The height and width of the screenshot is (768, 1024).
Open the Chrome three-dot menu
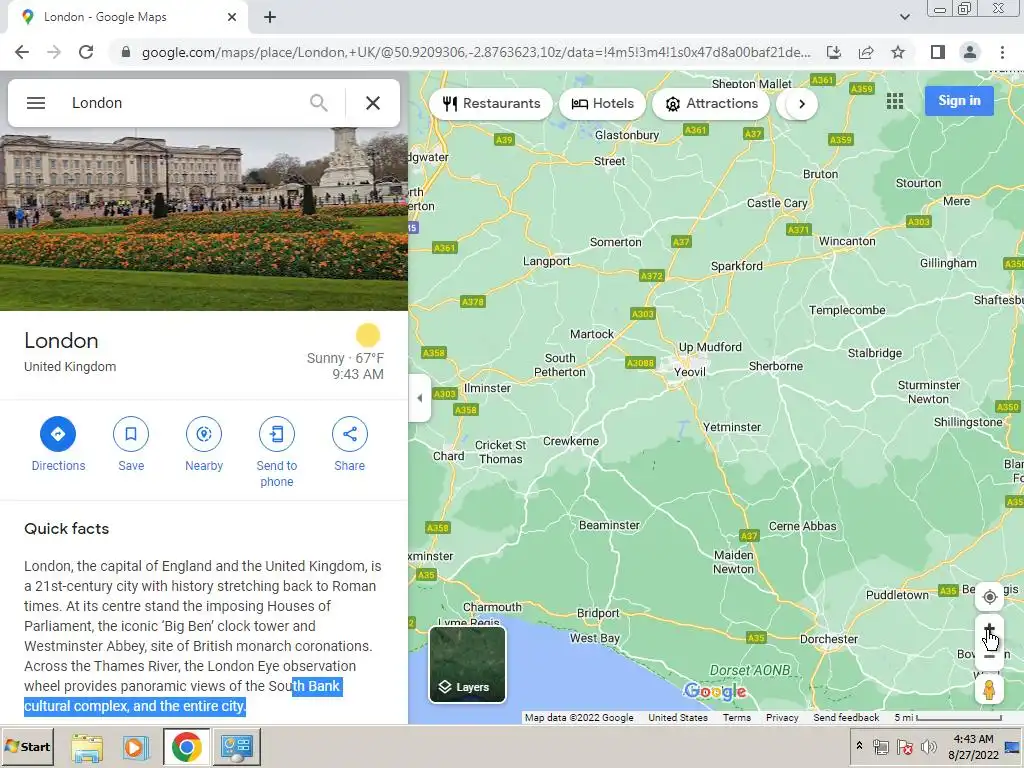[1002, 52]
